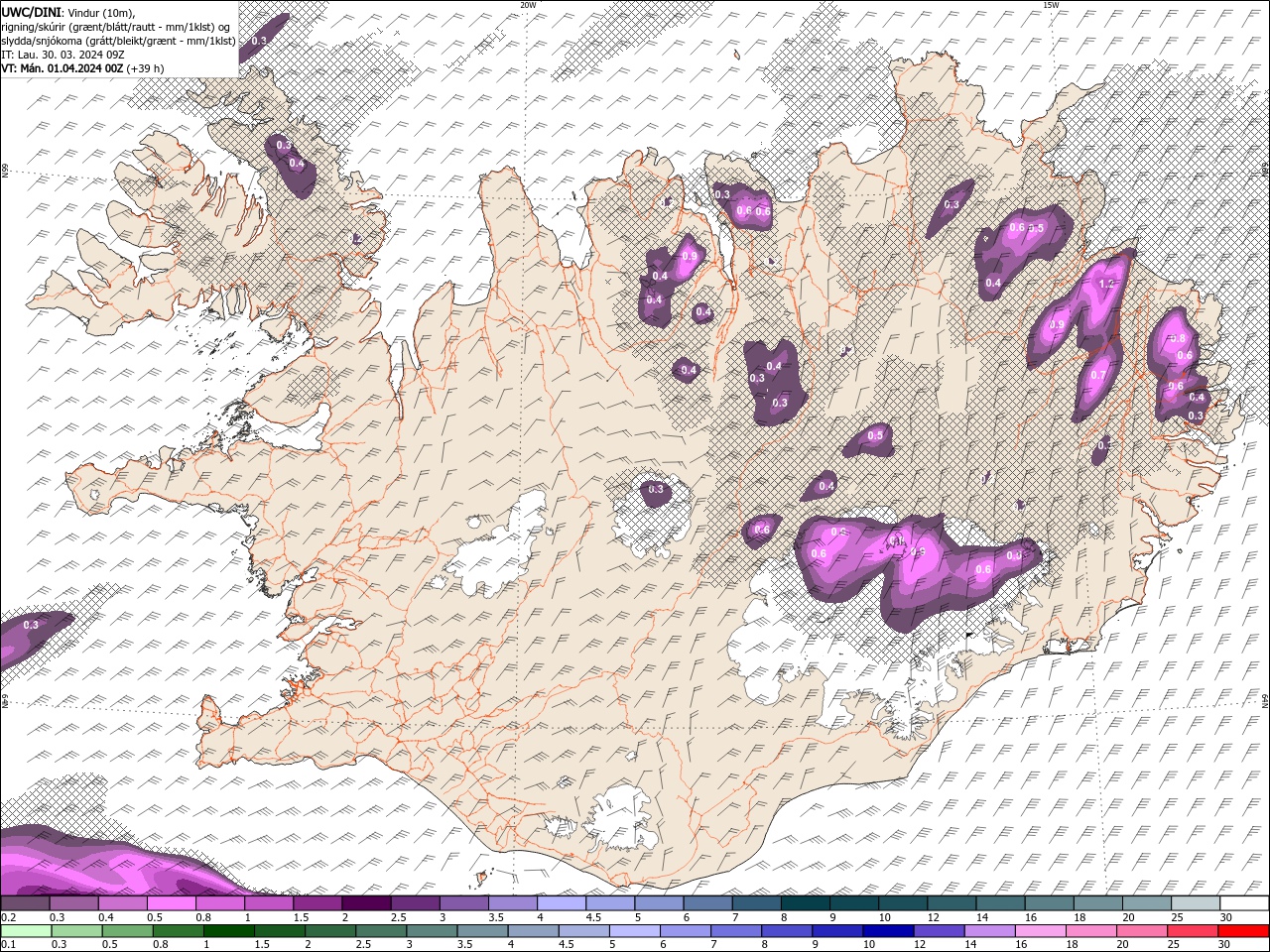Pick the bright pink 0.5–0.8 snow-scale swatch

171,903
